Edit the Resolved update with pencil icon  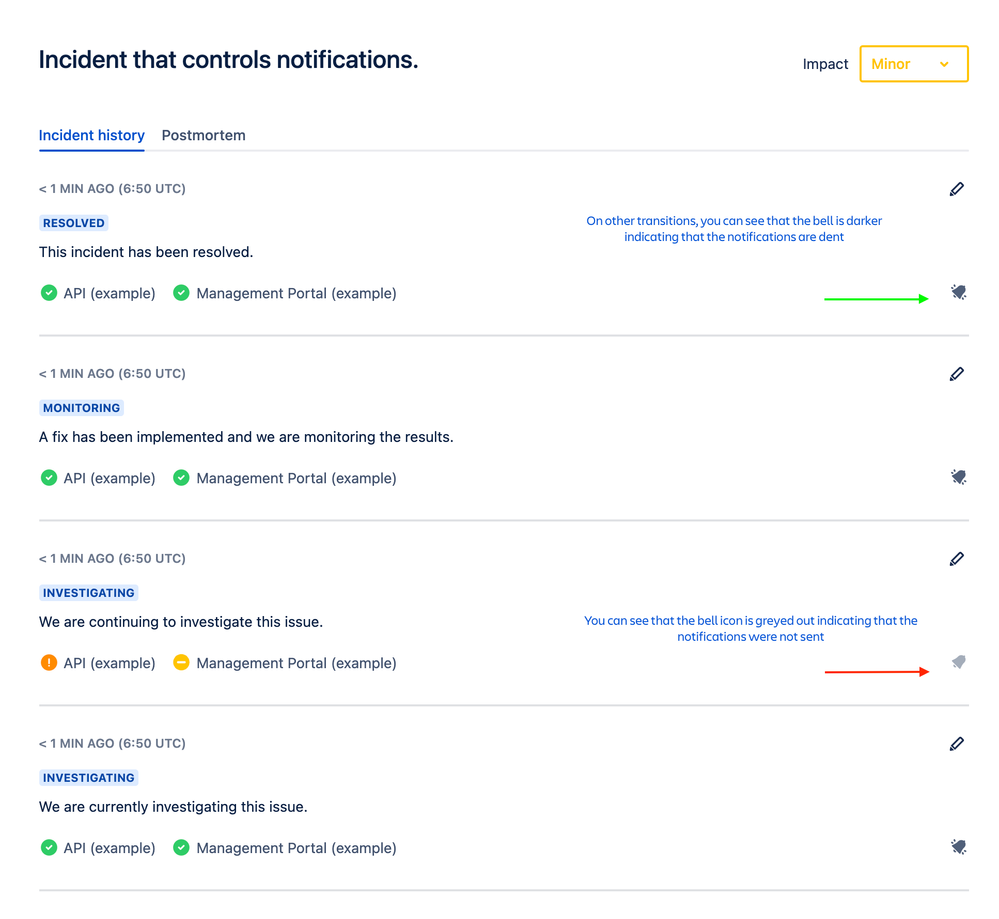pyautogui.click(x=957, y=189)
